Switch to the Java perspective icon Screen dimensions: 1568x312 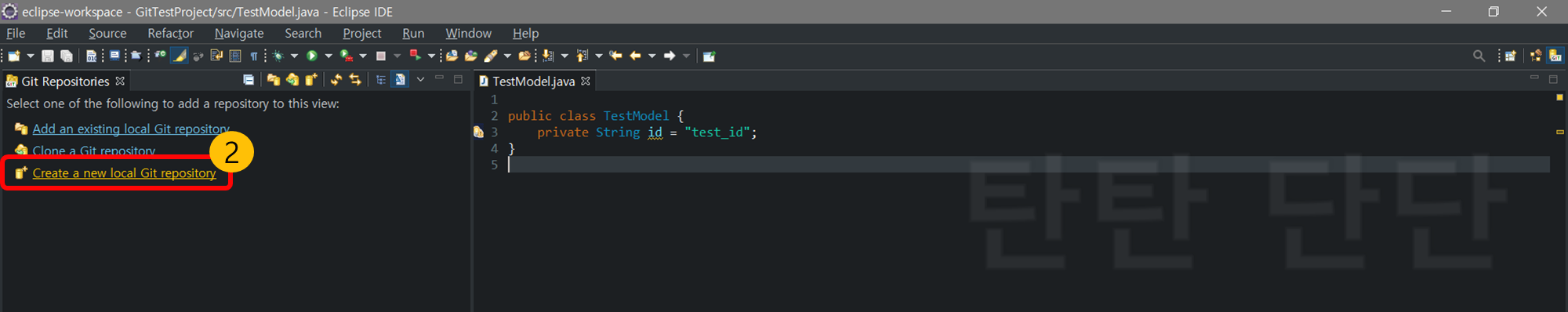(1536, 56)
